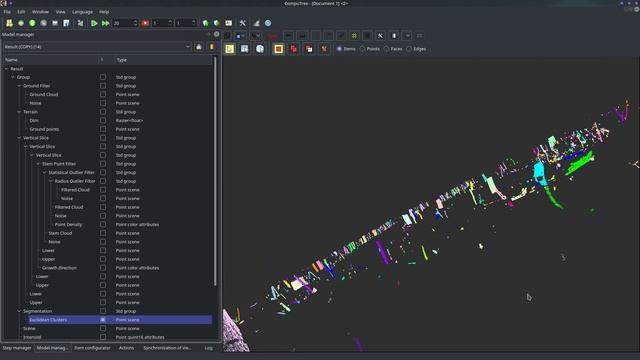This screenshot has height=360, width=640.
Task: Click the spinbox showing 20 in toolbar
Action: click(124, 23)
